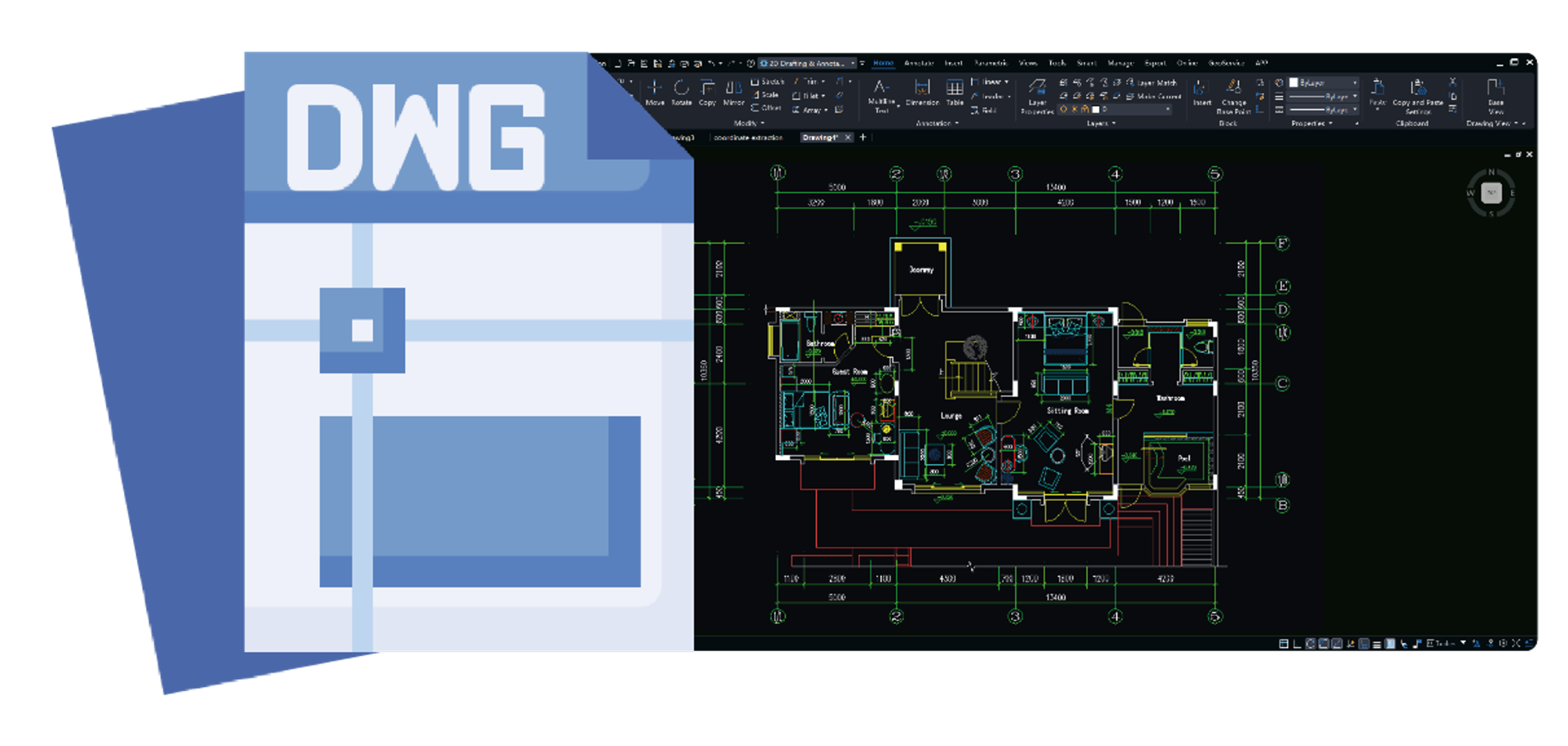The height and width of the screenshot is (746, 1568).
Task: Expand the Annotation panel
Action: point(937,123)
